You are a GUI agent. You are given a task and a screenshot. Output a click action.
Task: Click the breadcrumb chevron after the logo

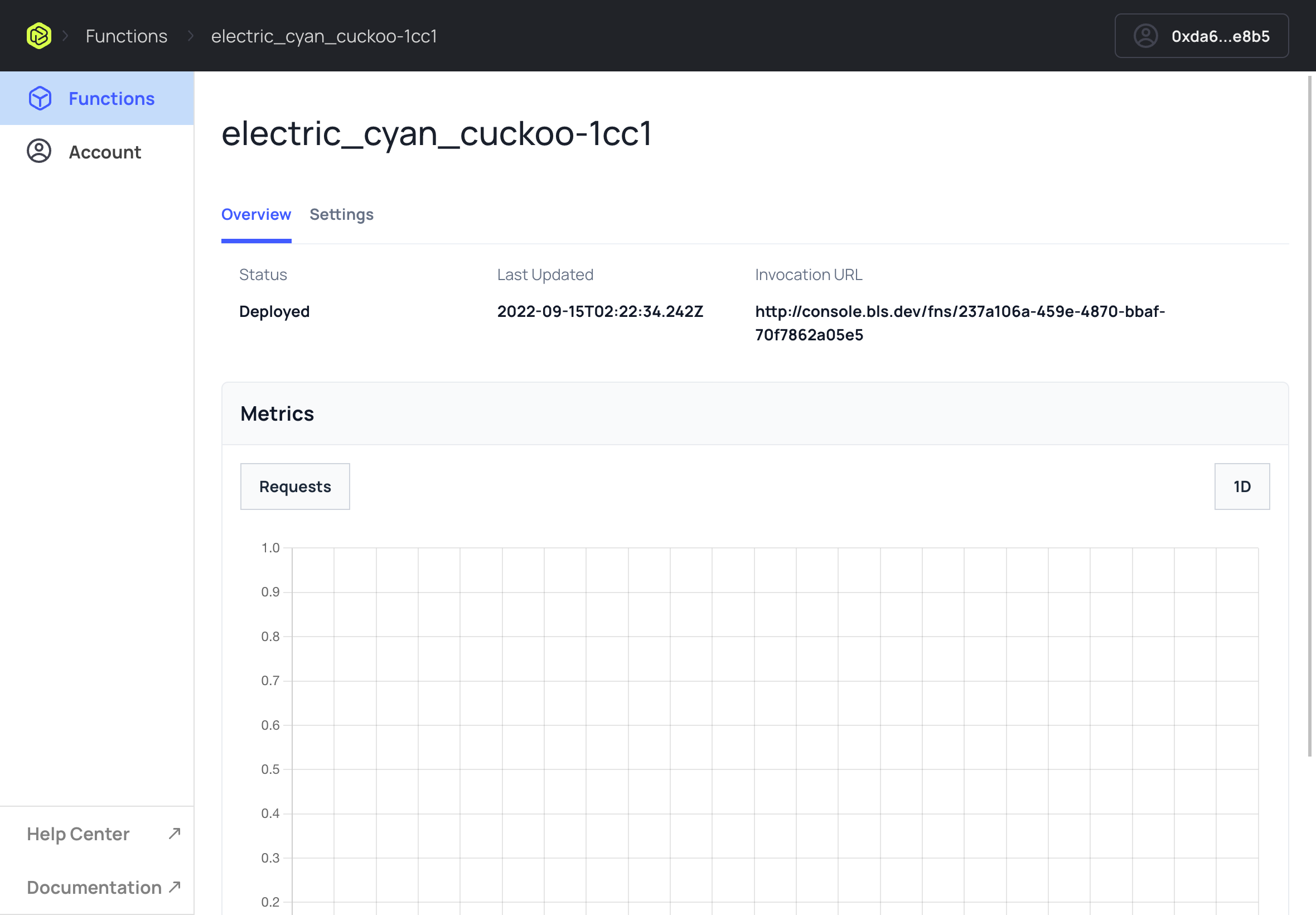pos(65,36)
